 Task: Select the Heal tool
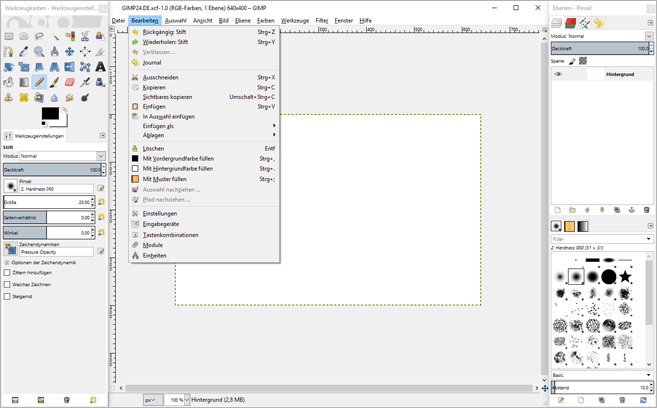pos(24,98)
